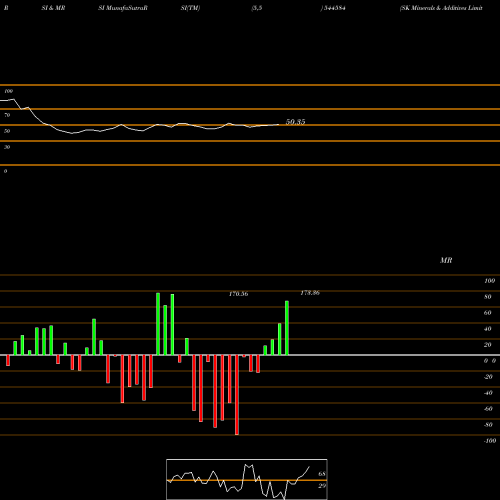Click the '68' label in the mini chart
This screenshot has width=500, height=500.
[322, 474]
